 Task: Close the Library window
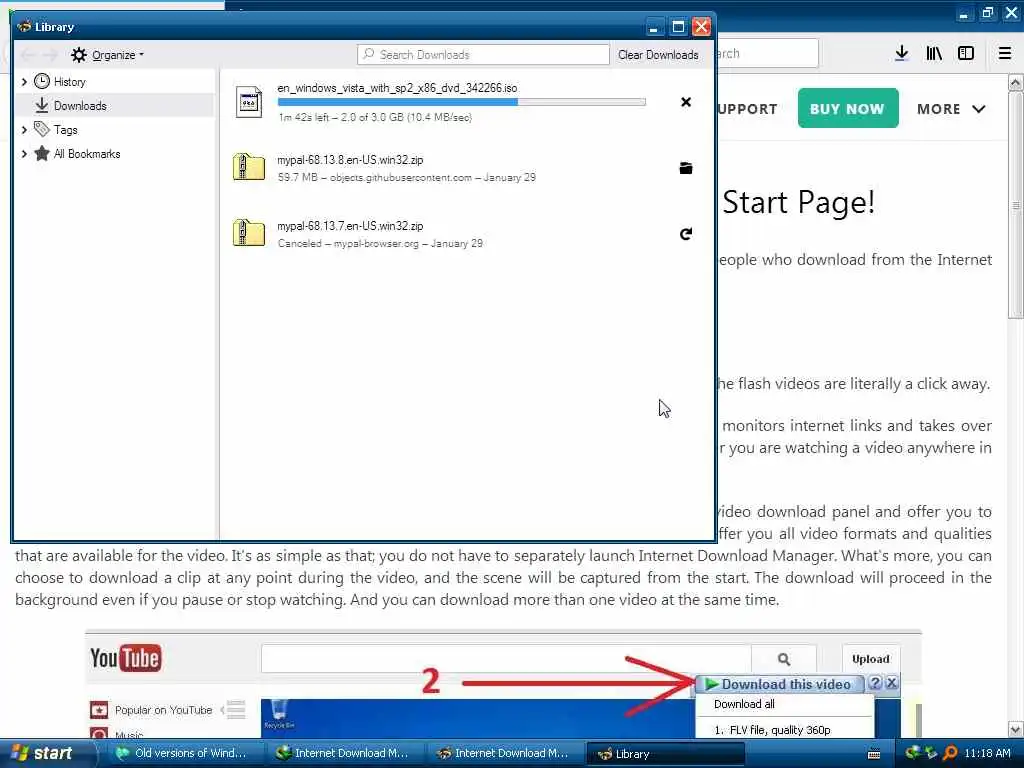click(701, 27)
